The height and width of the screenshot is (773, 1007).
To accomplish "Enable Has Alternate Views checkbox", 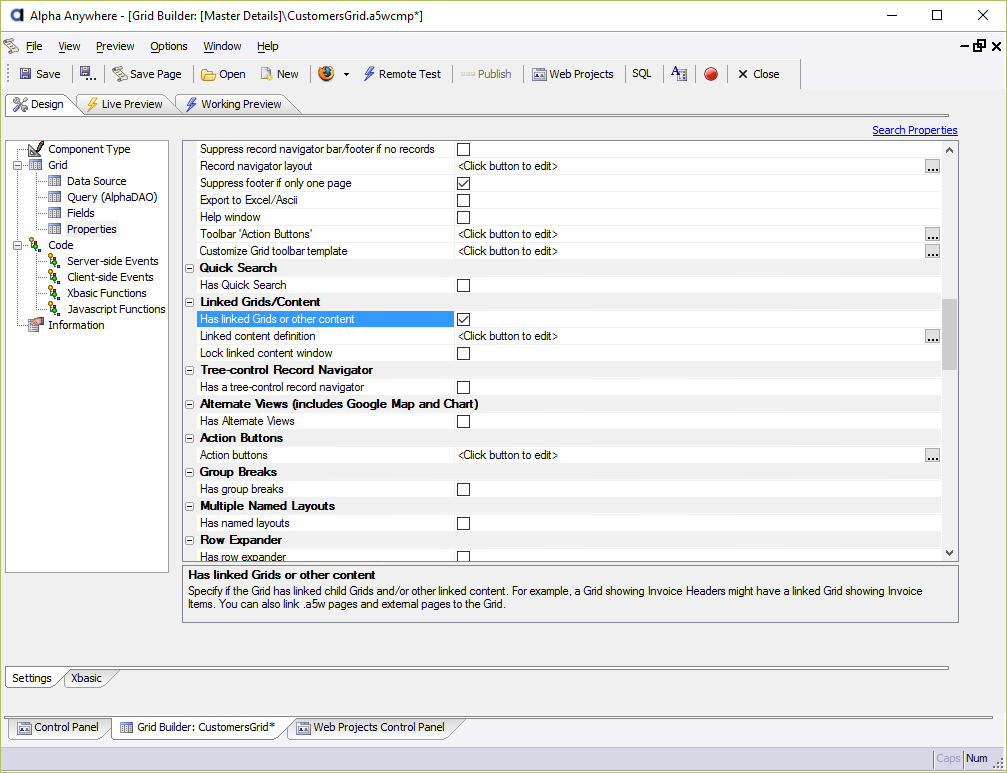I will click(463, 422).
